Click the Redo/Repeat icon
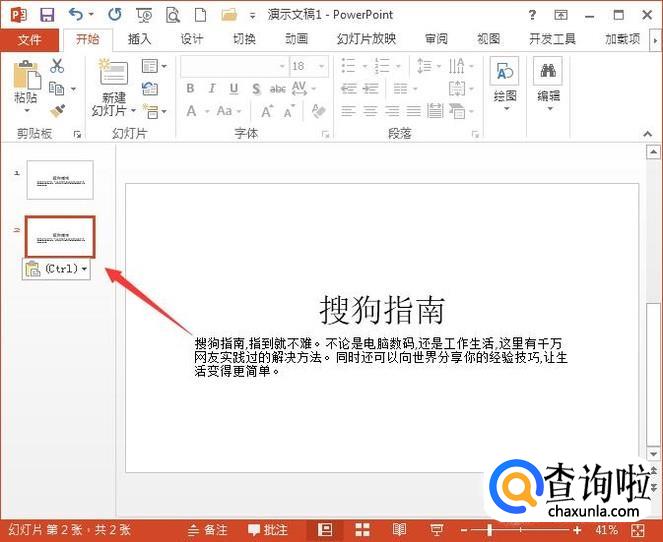663x542 pixels. 115,14
